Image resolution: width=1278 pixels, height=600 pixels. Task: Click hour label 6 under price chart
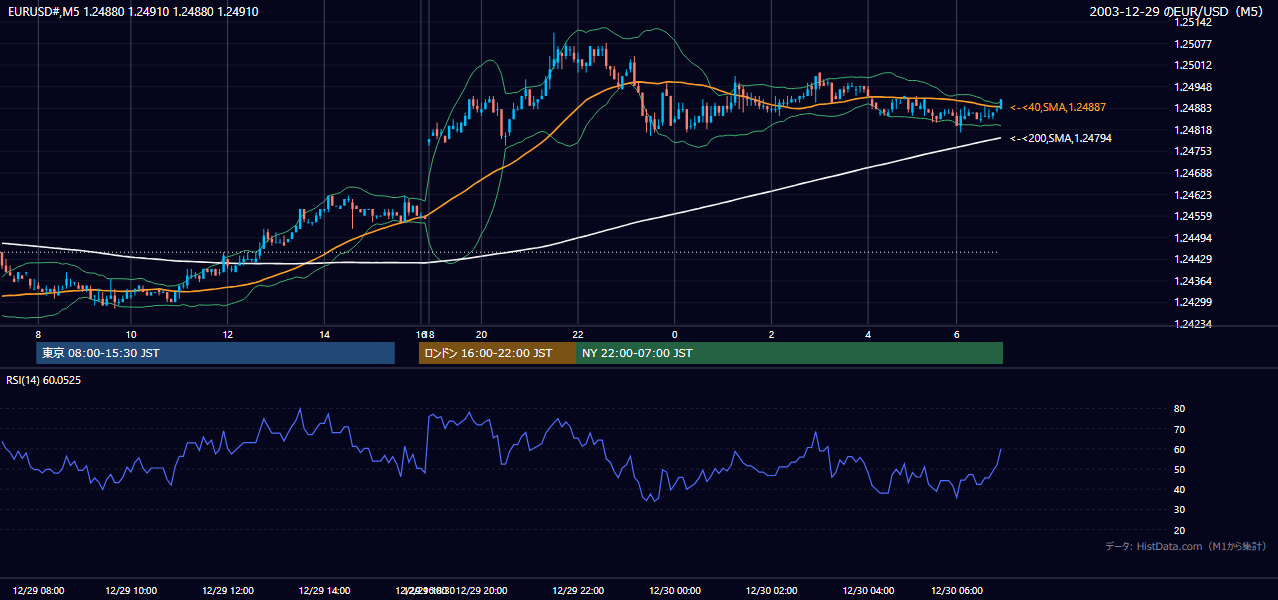click(957, 334)
